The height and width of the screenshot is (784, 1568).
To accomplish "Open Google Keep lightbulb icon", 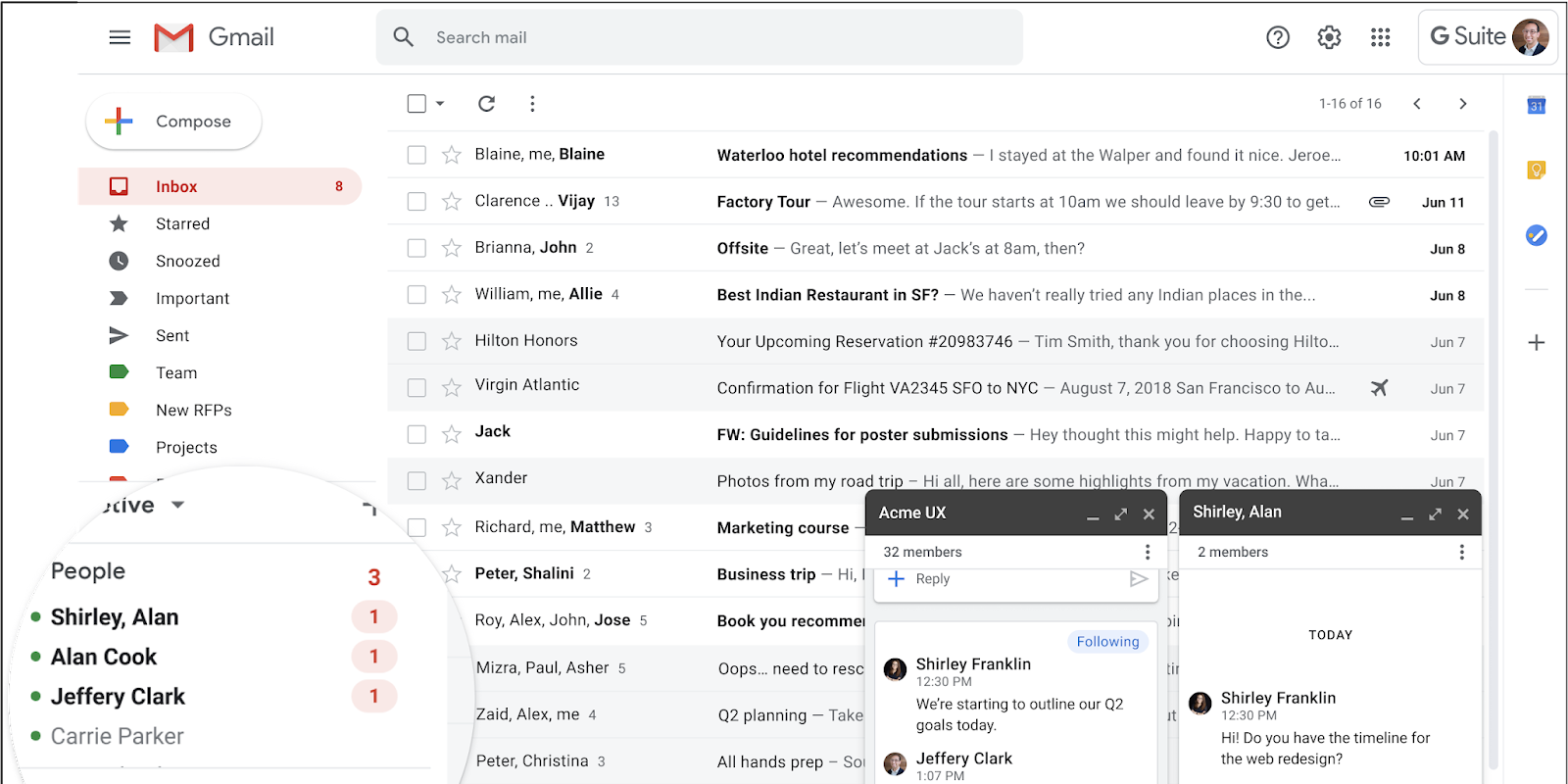I will coord(1536,171).
